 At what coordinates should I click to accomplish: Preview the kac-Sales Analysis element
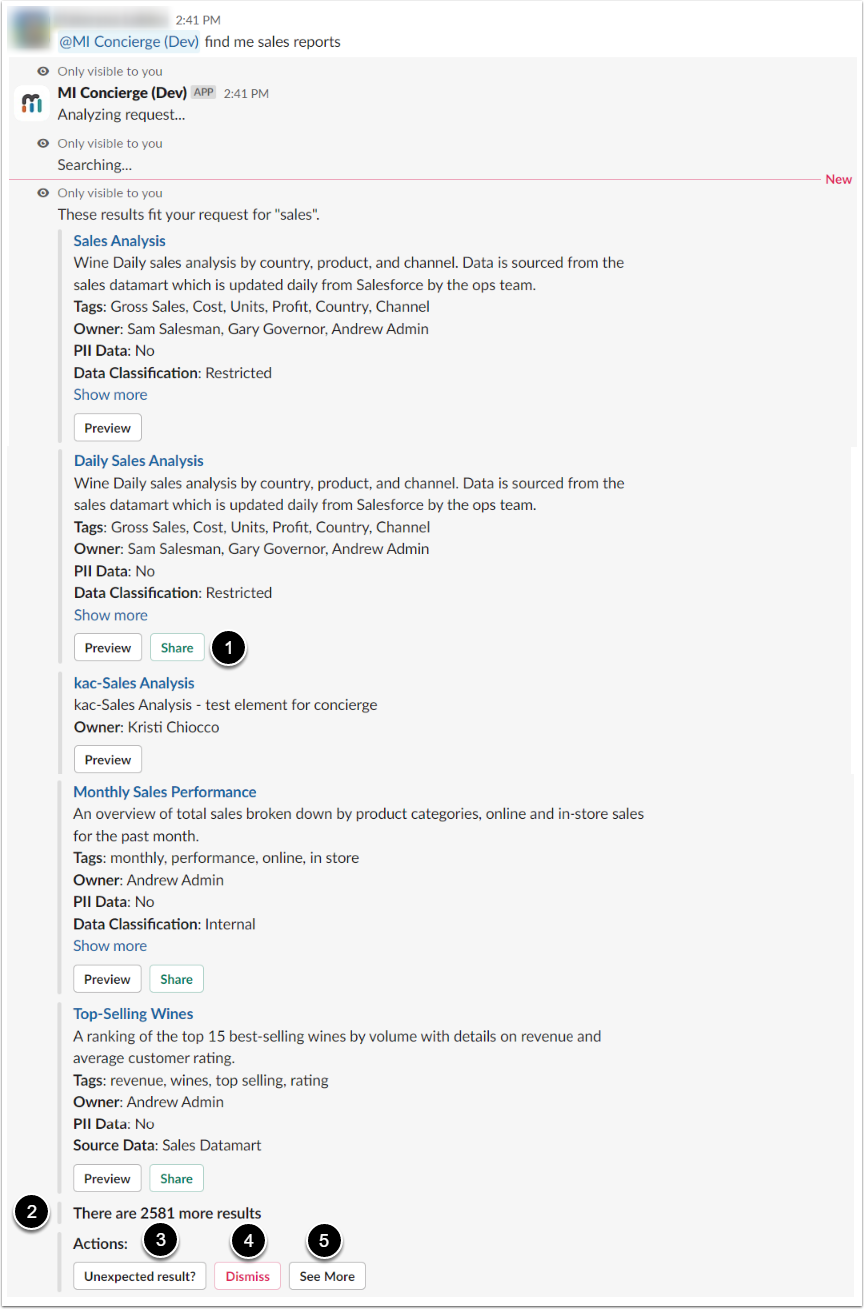pyautogui.click(x=108, y=760)
